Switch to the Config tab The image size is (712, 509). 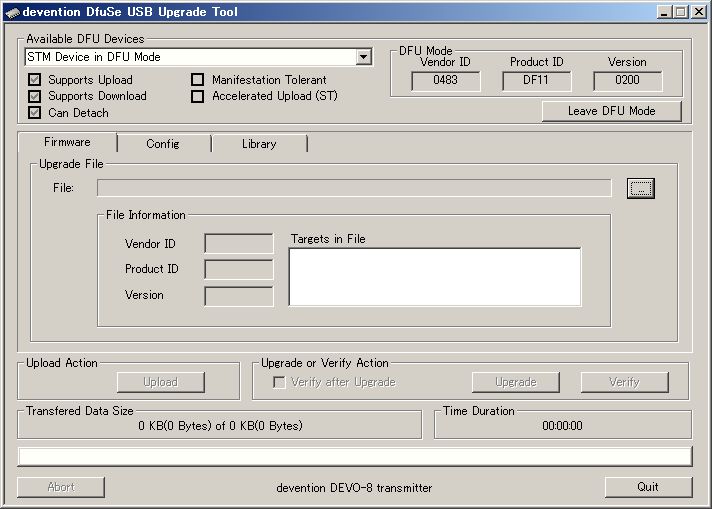pyautogui.click(x=163, y=144)
